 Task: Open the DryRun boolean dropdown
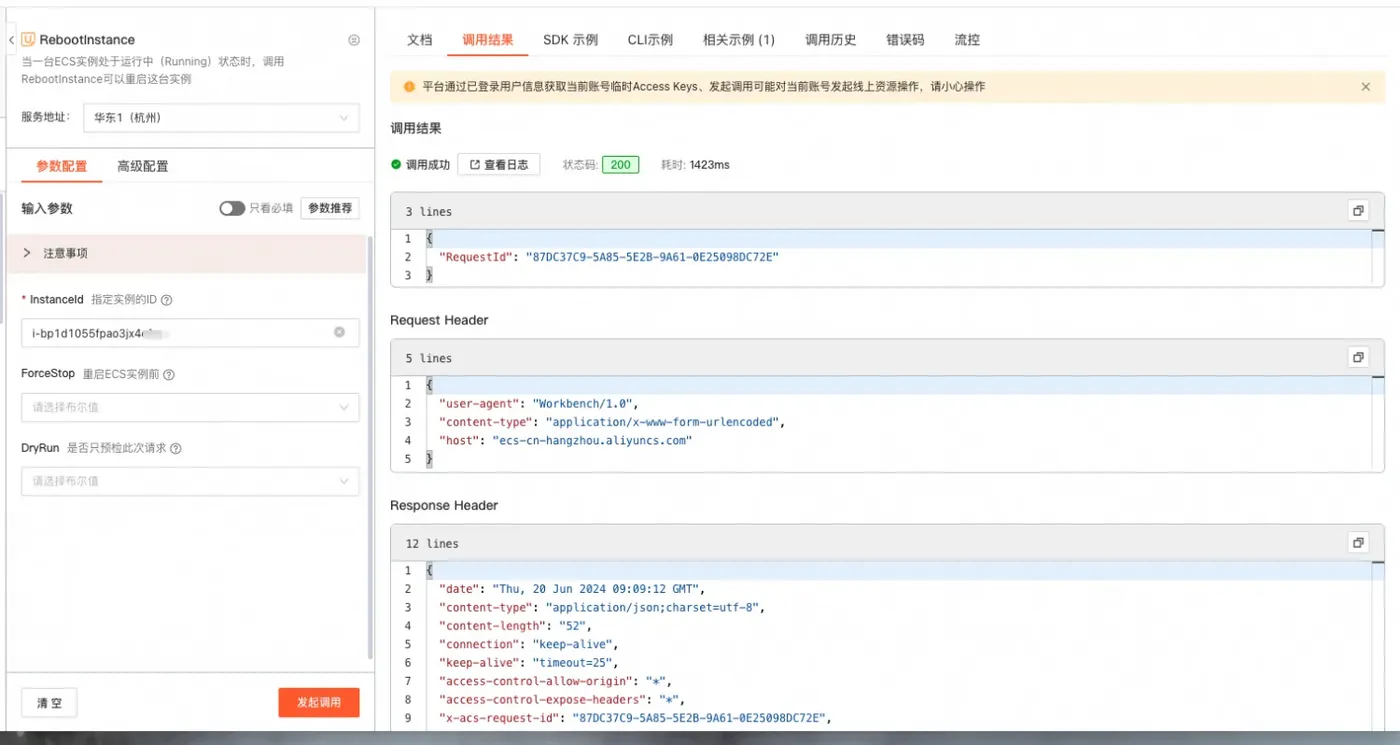tap(190, 481)
